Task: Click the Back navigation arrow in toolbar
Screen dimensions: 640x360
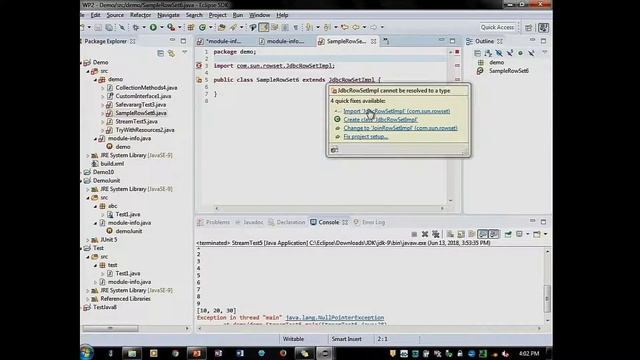Action: pos(356,27)
